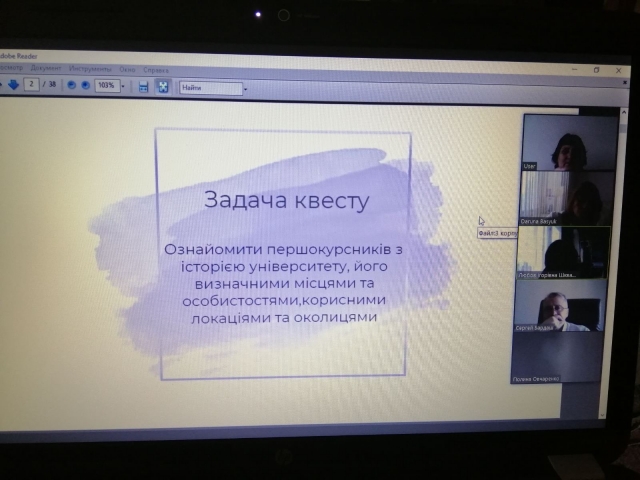640x480 pixels.
Task: Go to next page with the down arrow
Action: pos(13,84)
